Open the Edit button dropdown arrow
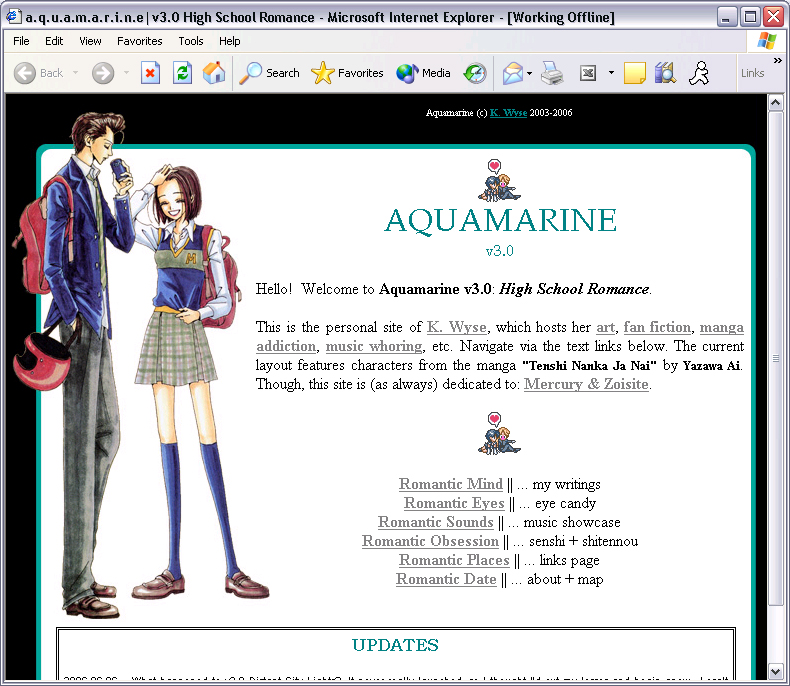 click(611, 73)
